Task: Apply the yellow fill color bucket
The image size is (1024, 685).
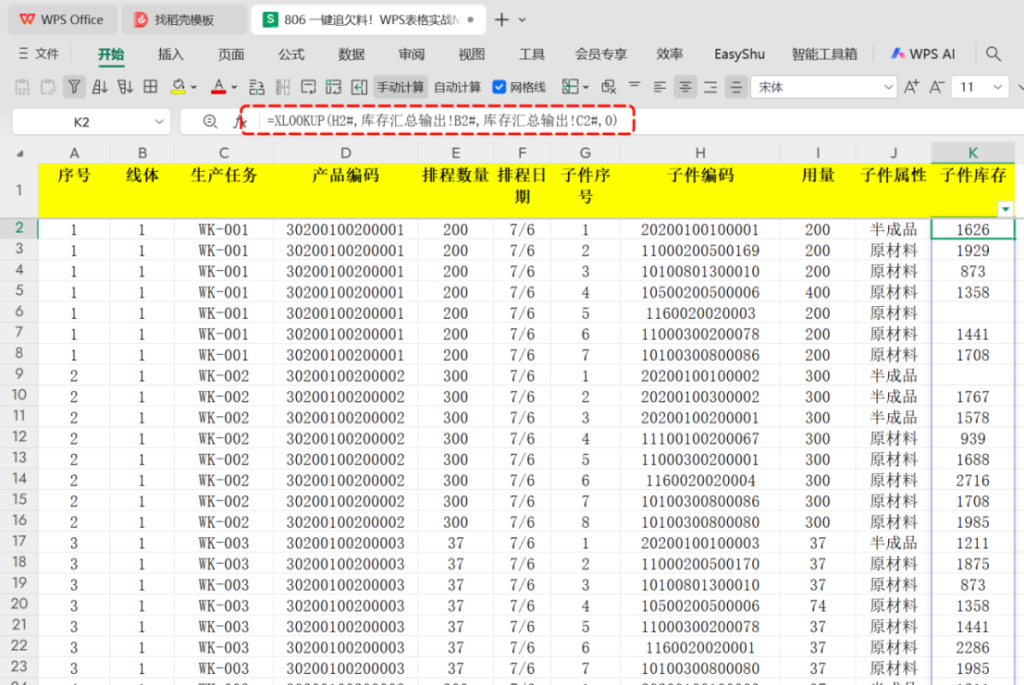Action: (x=178, y=87)
